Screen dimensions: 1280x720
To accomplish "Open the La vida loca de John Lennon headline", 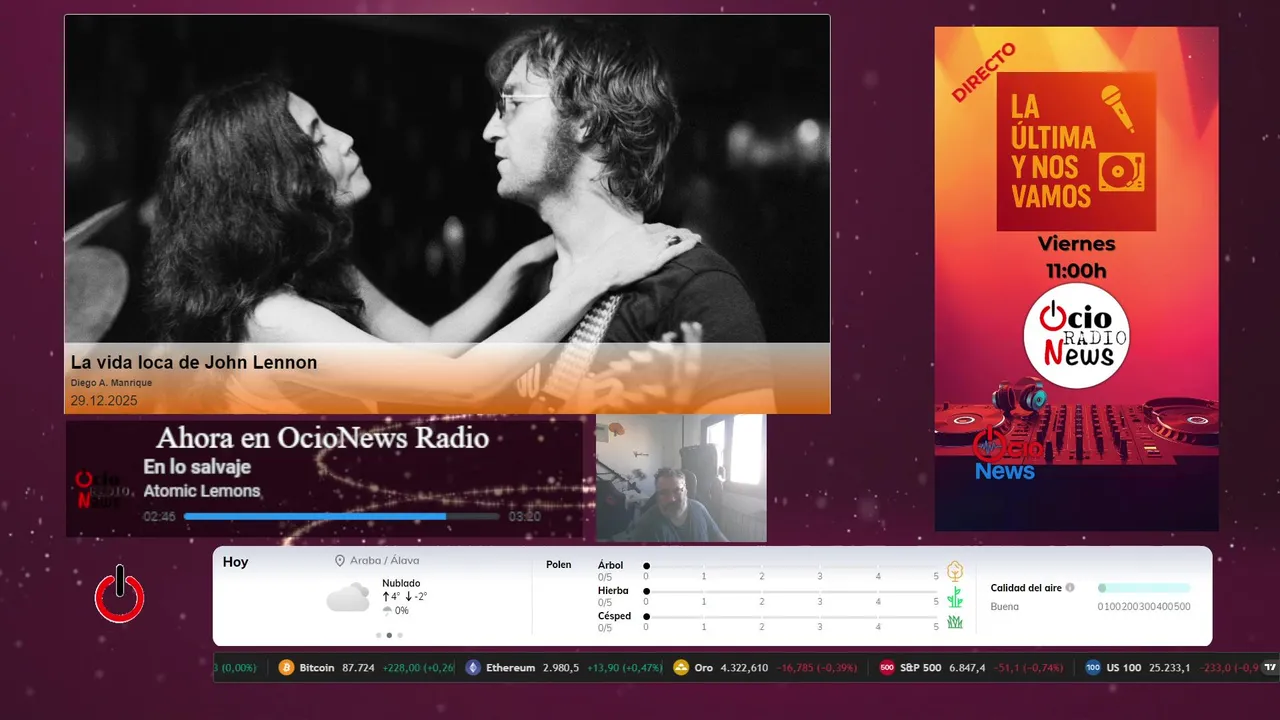I will pos(194,362).
